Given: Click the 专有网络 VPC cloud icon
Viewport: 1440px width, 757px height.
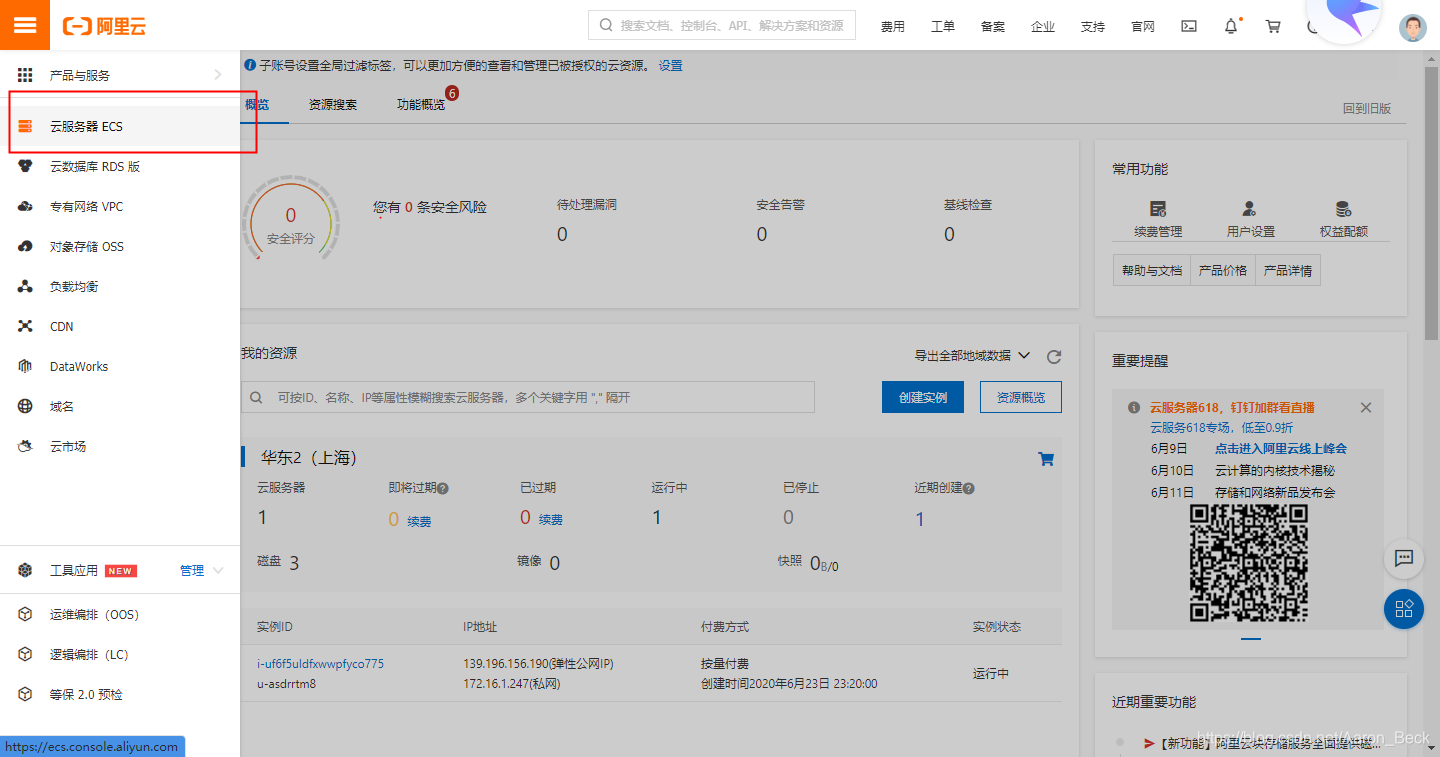Looking at the screenshot, I should [25, 207].
